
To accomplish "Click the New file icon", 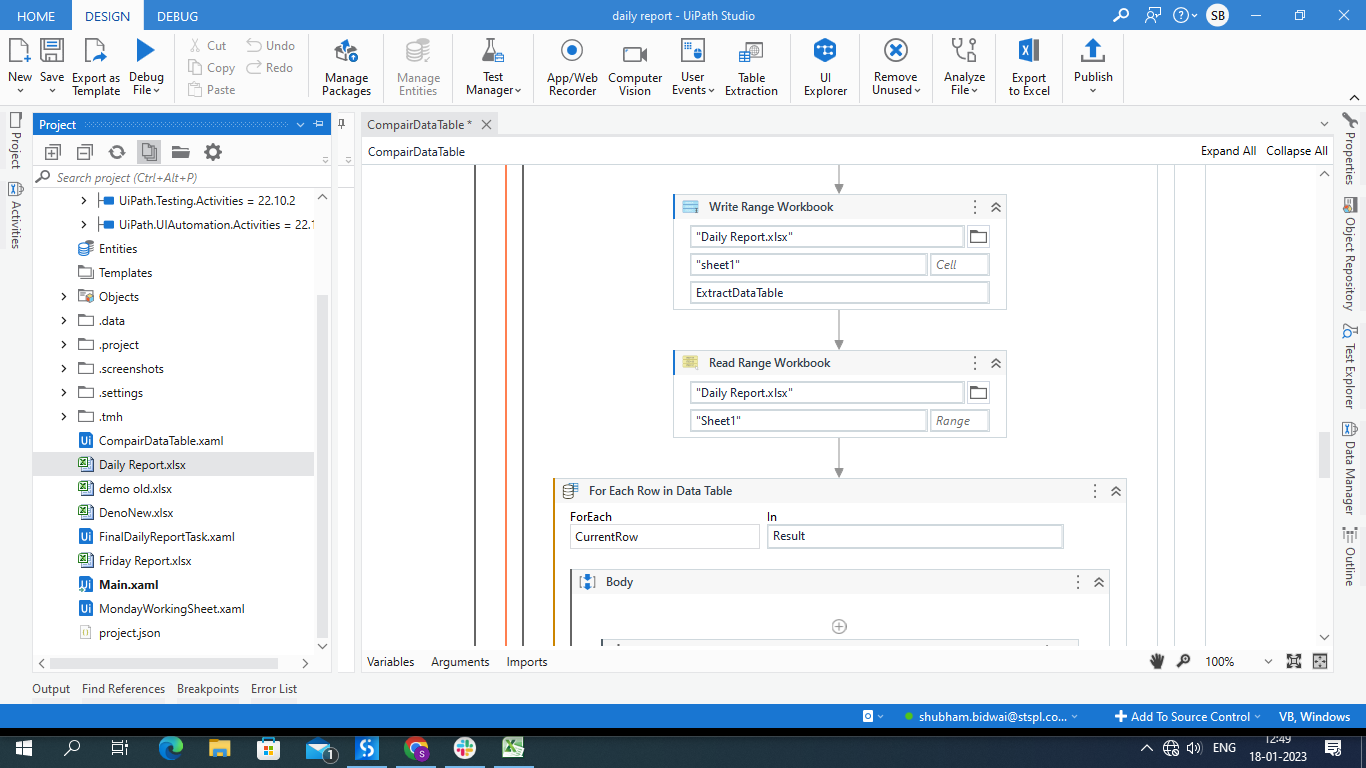I will tap(19, 51).
